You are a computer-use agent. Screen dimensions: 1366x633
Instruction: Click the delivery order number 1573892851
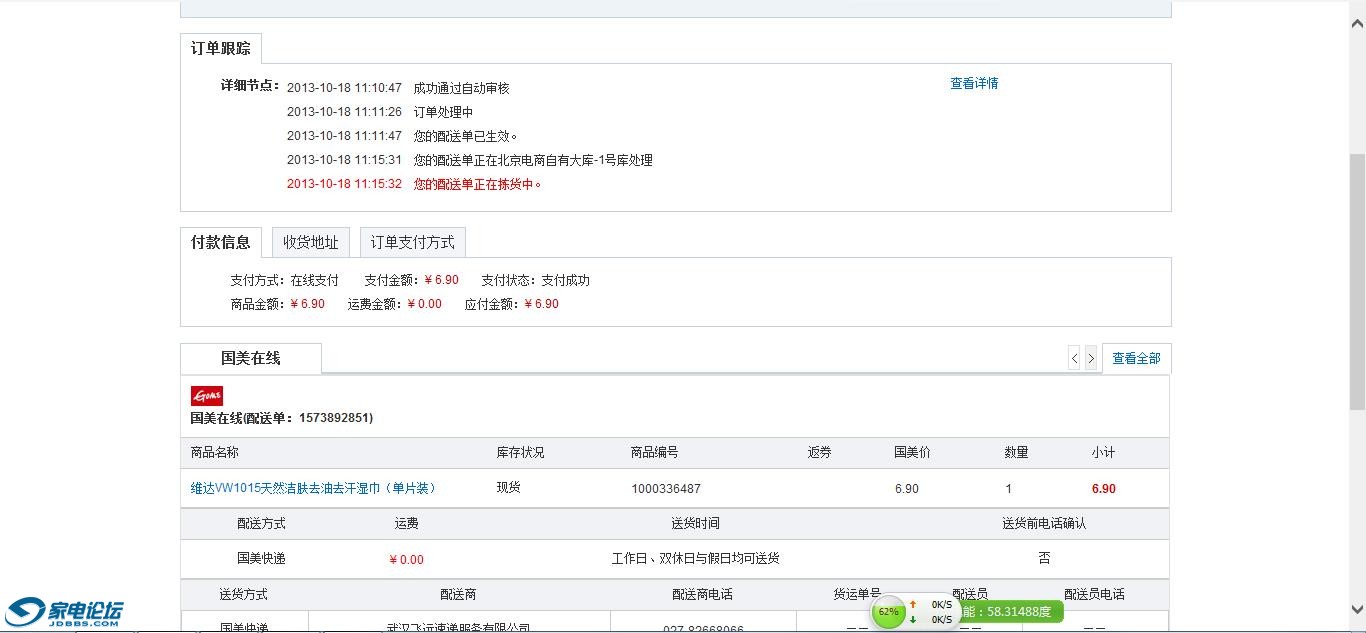334,418
